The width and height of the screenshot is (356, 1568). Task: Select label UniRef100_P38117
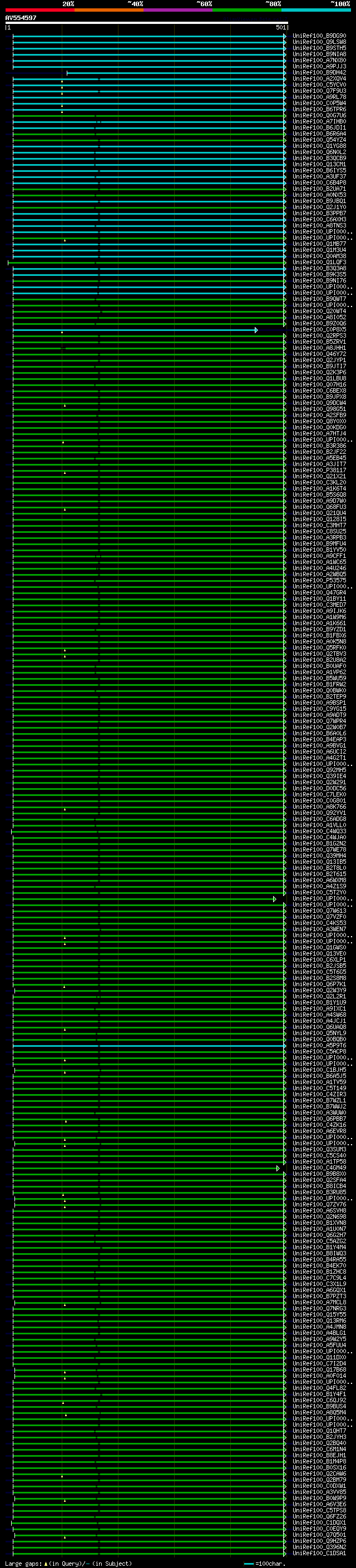pos(319,471)
